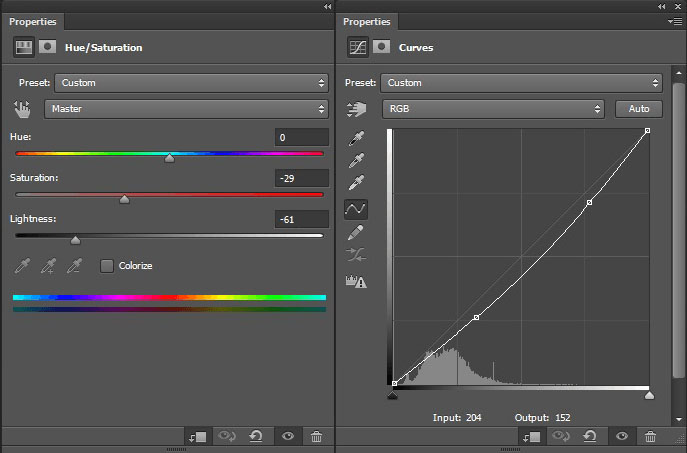The height and width of the screenshot is (453, 687).
Task: Collapse the Curves panel with double arrows
Action: 662,6
